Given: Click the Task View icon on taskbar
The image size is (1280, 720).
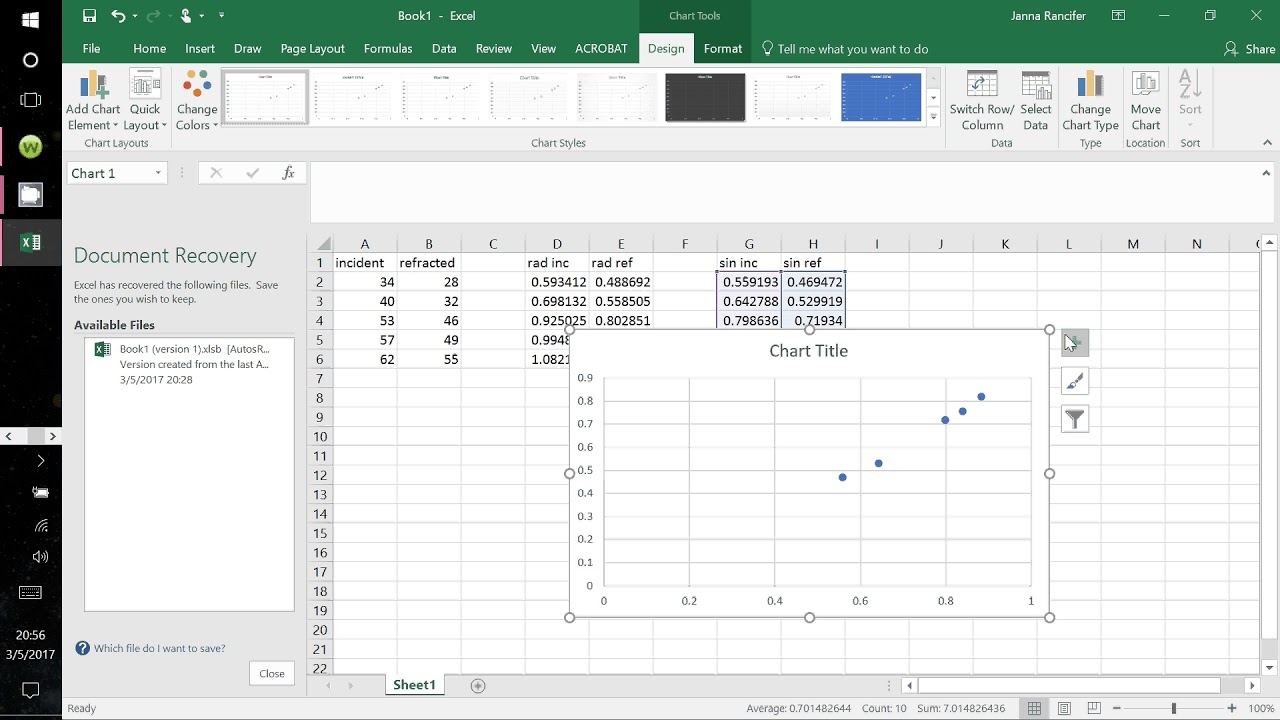Looking at the screenshot, I should pos(30,100).
